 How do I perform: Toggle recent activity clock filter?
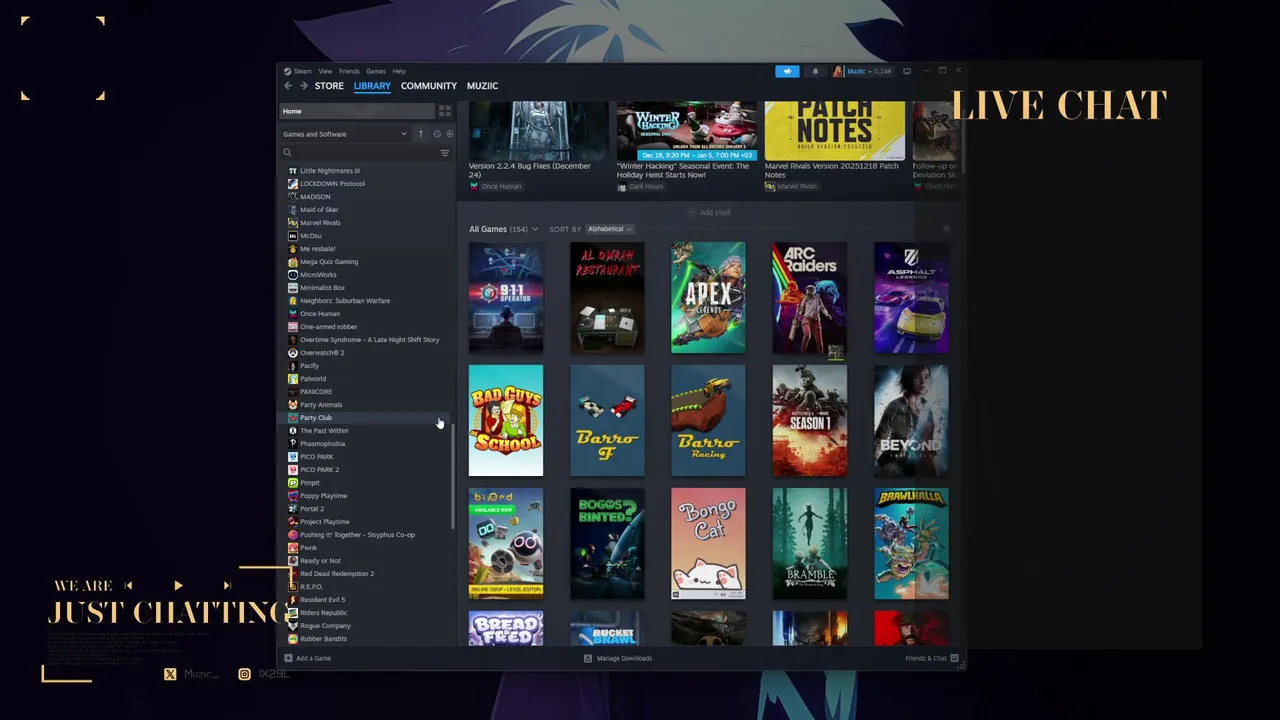click(436, 134)
